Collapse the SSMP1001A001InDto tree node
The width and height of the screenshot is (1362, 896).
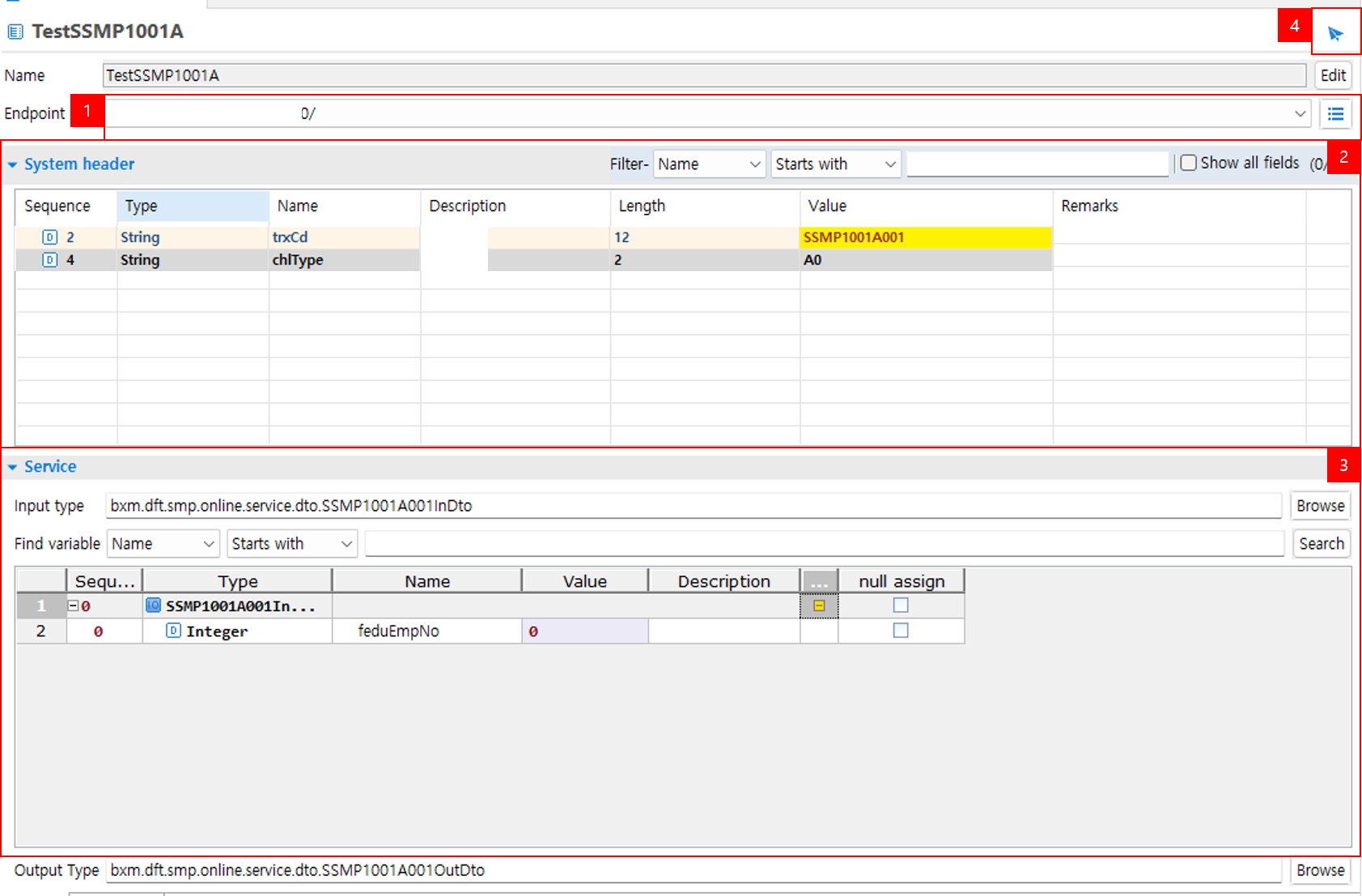(73, 605)
